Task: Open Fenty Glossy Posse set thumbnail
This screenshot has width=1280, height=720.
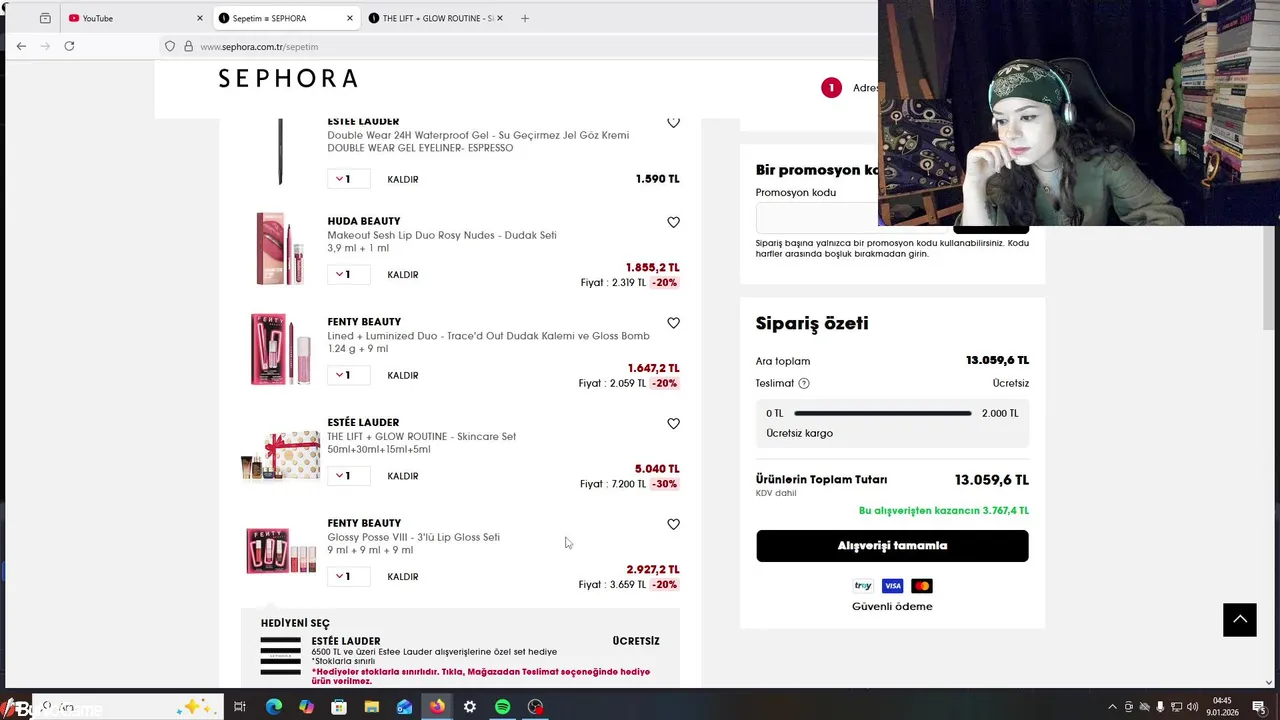Action: pyautogui.click(x=281, y=551)
